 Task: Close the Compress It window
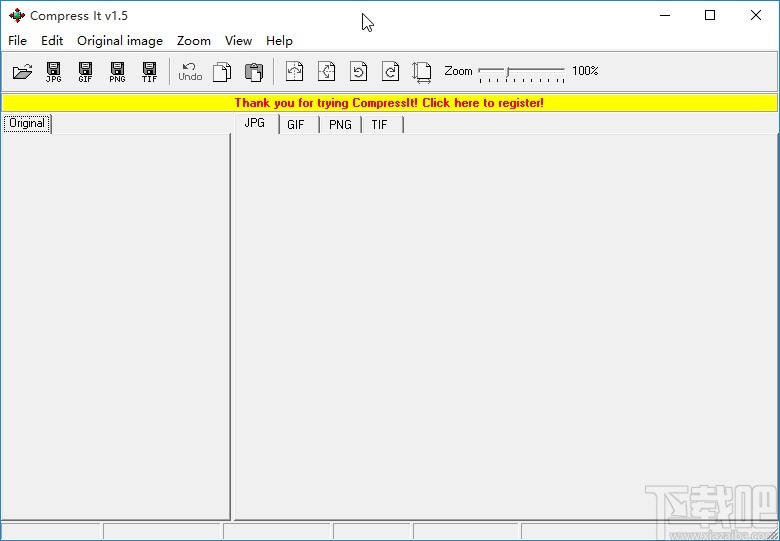pyautogui.click(x=756, y=15)
